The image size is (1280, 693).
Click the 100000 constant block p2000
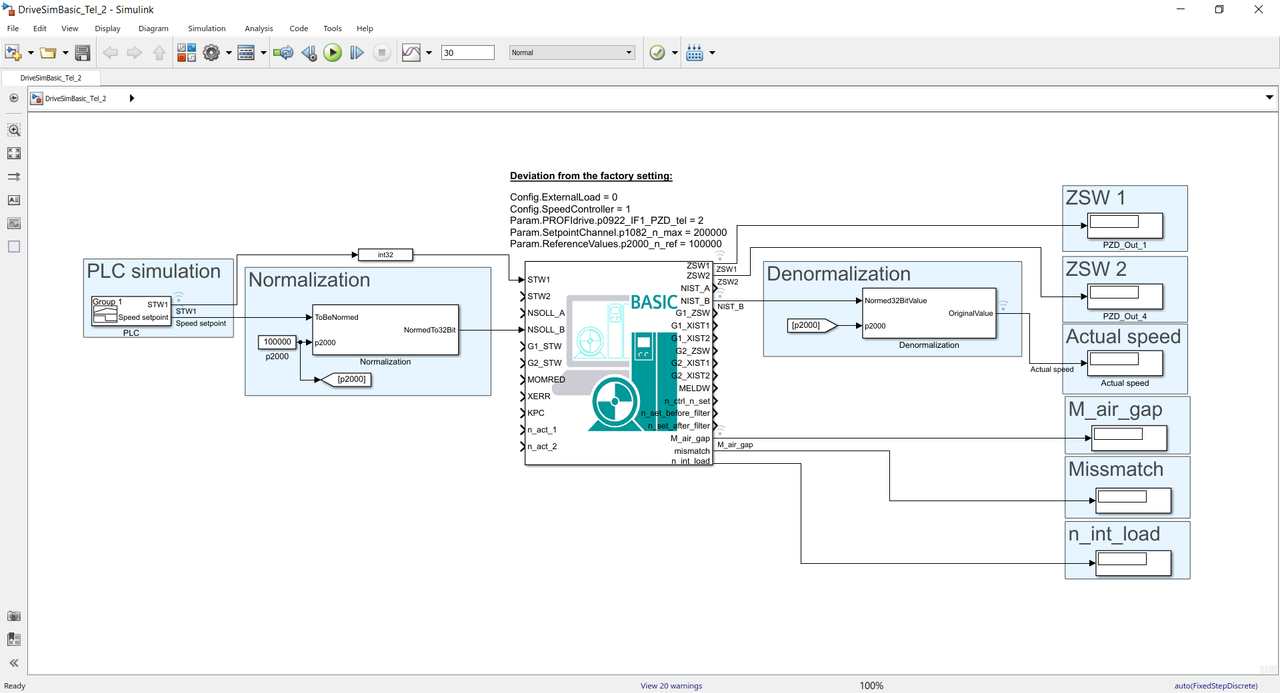click(x=277, y=342)
